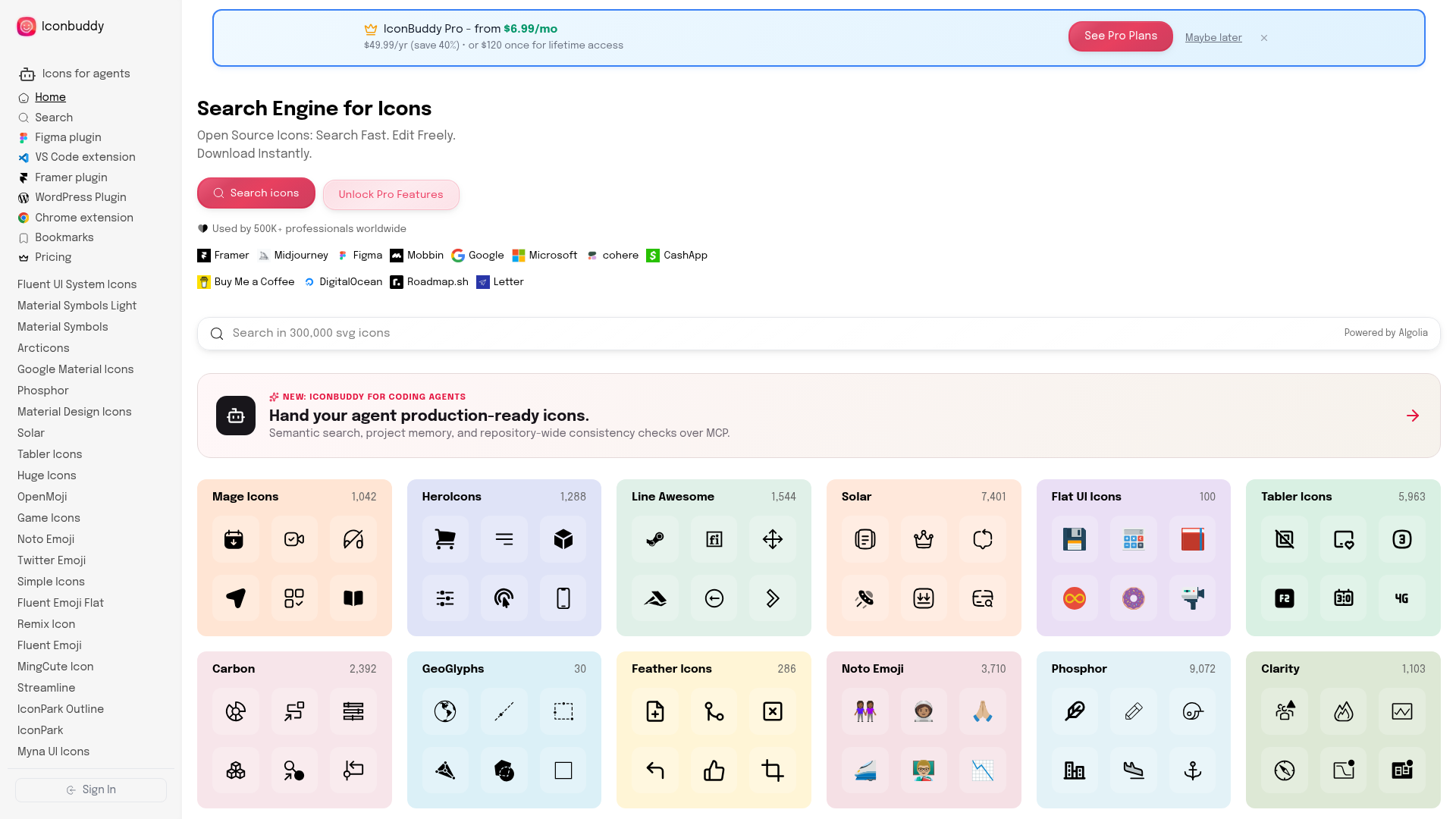
Task: Select the cube icon in HeroIcons card
Action: pos(563,539)
